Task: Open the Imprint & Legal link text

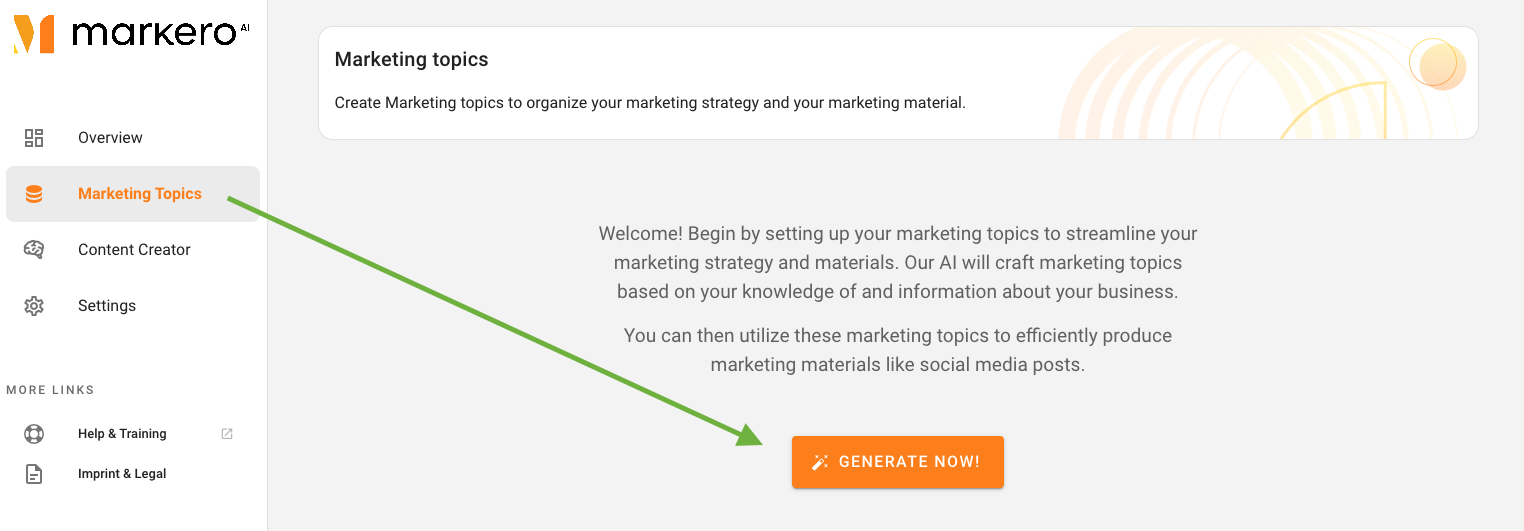Action: coord(122,474)
